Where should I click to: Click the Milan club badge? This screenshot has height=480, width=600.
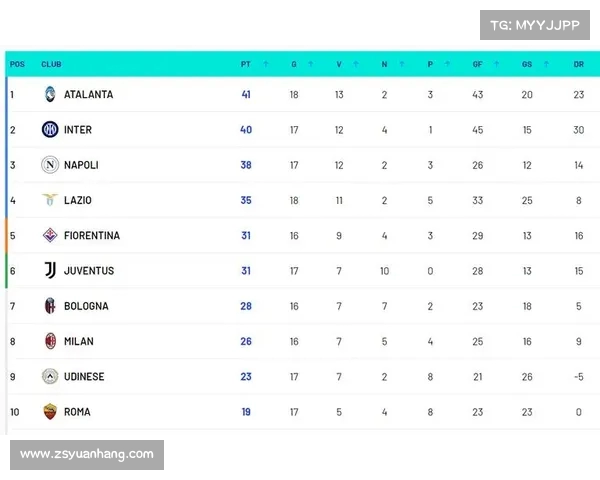tap(50, 341)
